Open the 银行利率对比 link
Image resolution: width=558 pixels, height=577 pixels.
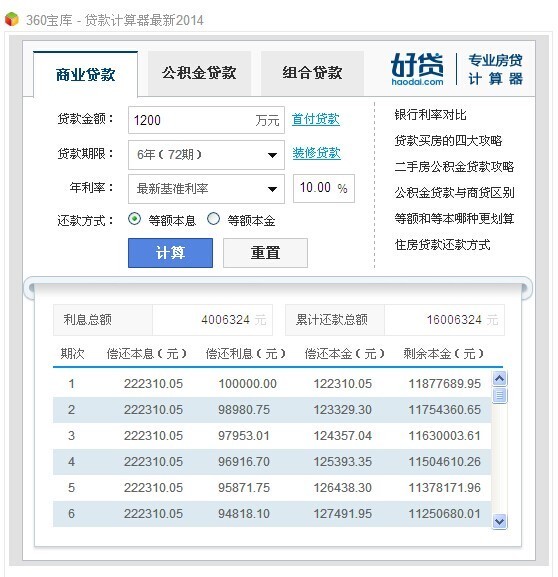(430, 115)
